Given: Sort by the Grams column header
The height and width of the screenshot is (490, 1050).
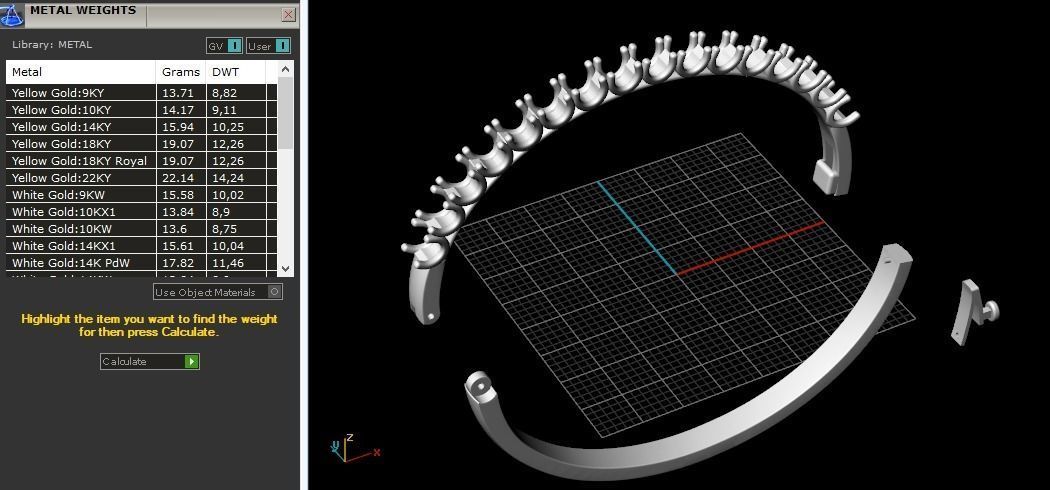Looking at the screenshot, I should 181,72.
